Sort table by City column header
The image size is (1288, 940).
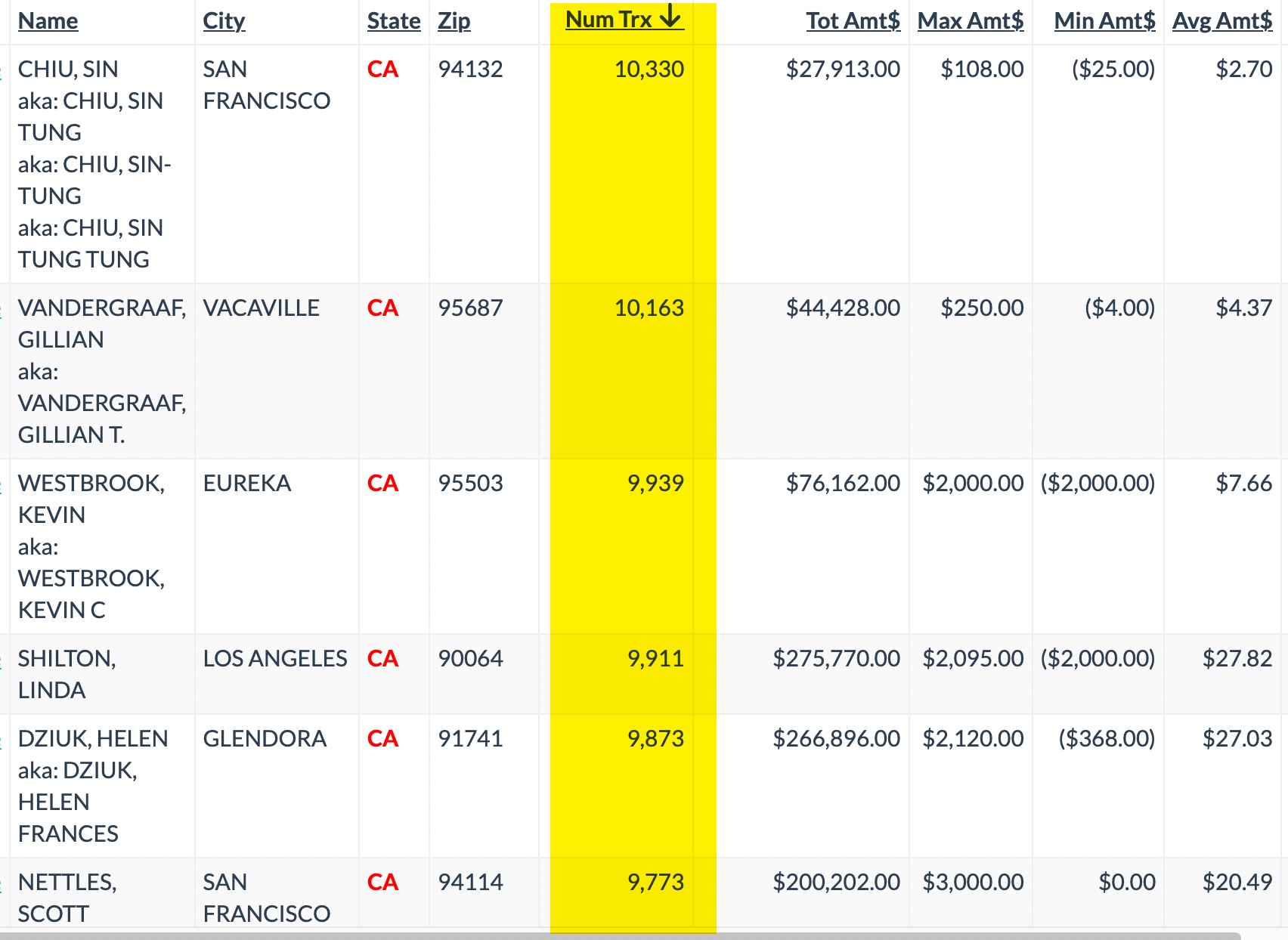click(x=224, y=21)
